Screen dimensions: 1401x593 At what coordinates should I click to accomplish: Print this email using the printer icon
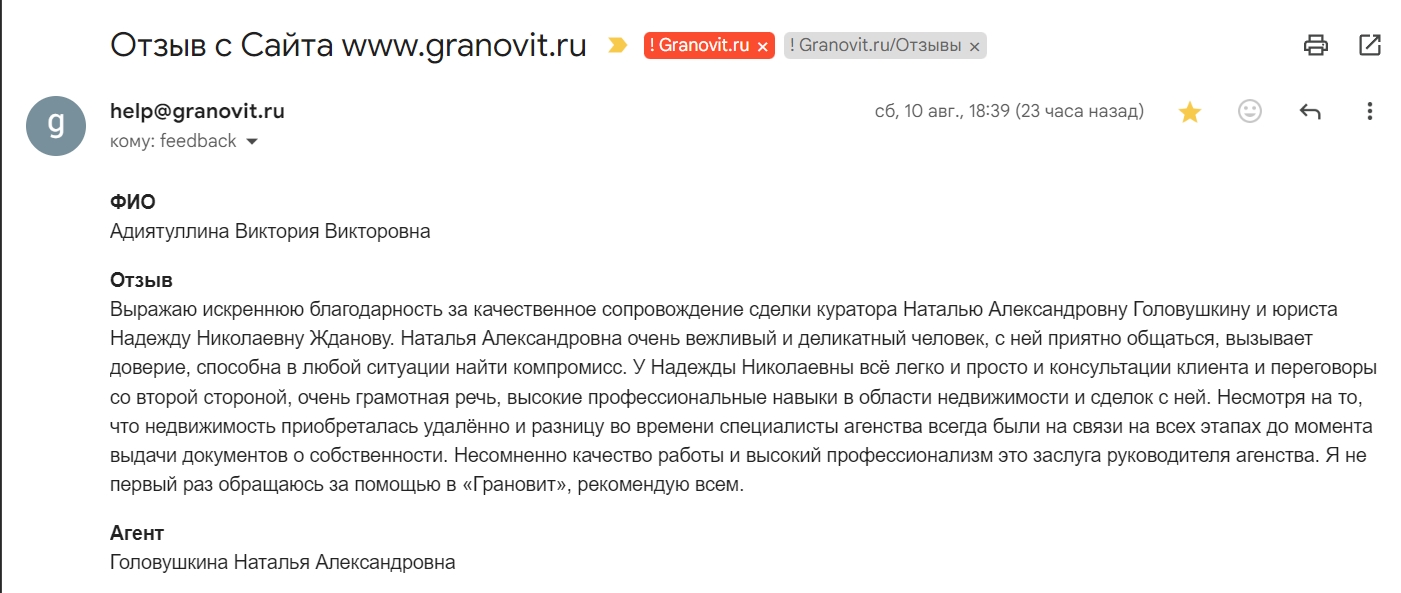1315,45
